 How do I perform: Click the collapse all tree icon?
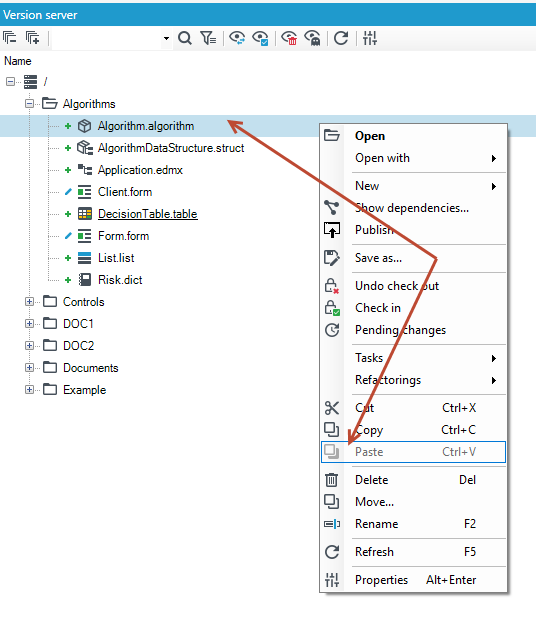pos(10,38)
